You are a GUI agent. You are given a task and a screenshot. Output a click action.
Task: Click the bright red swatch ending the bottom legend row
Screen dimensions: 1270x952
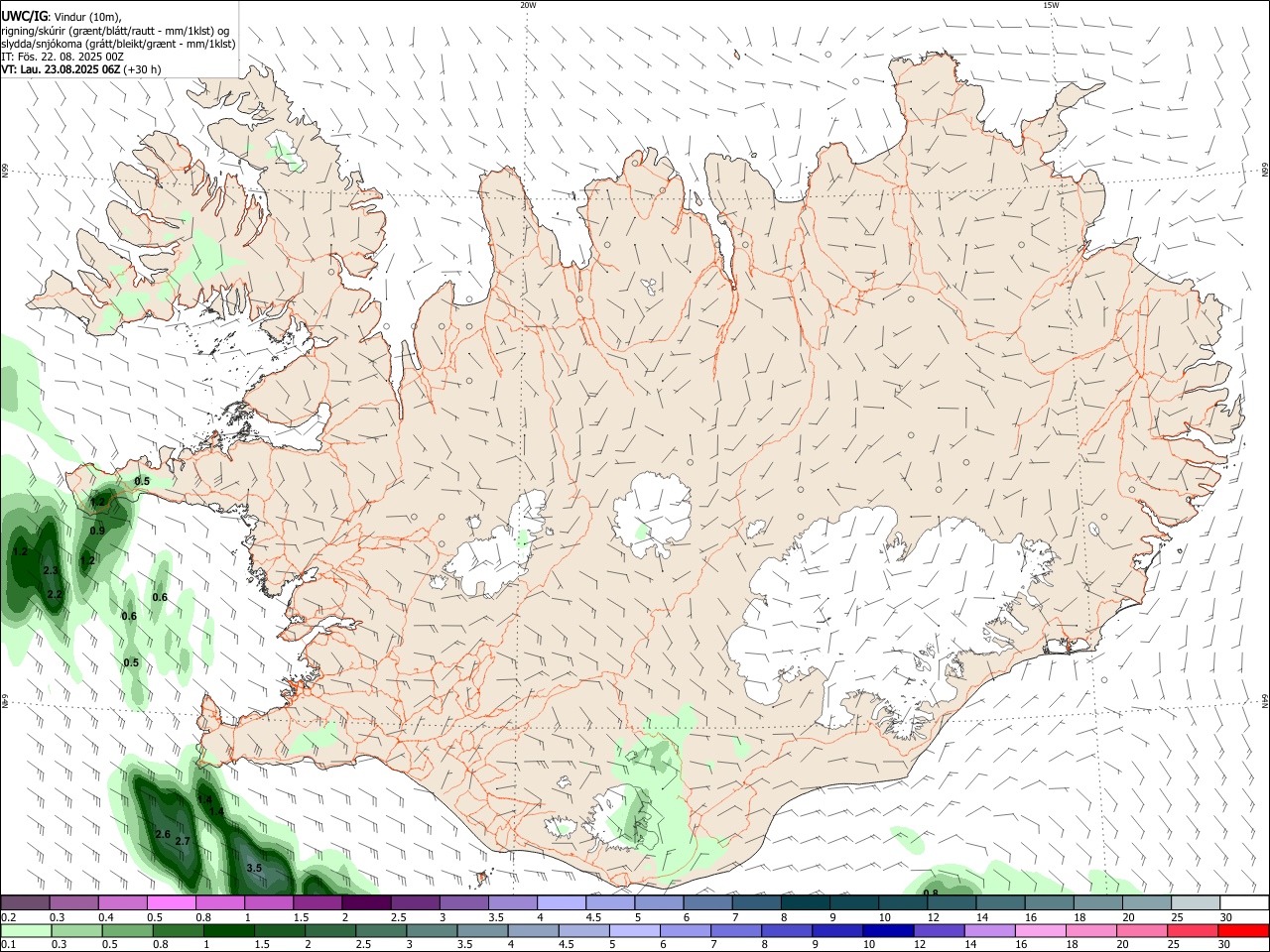coord(1242,930)
